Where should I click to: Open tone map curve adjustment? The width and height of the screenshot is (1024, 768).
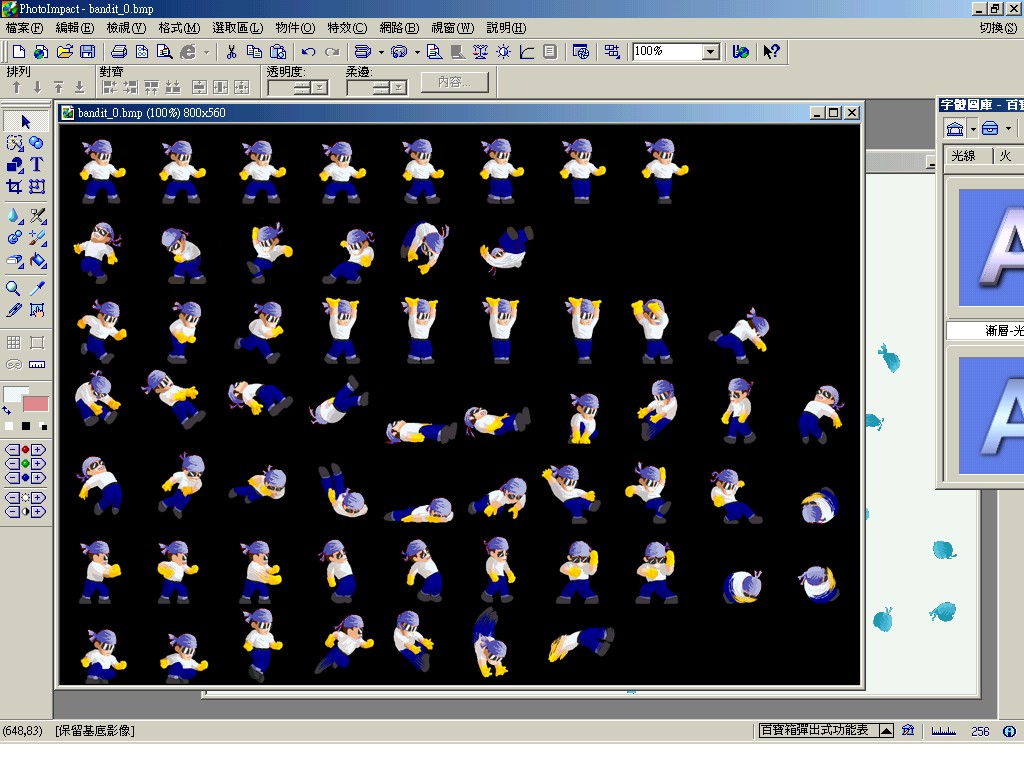(x=526, y=52)
